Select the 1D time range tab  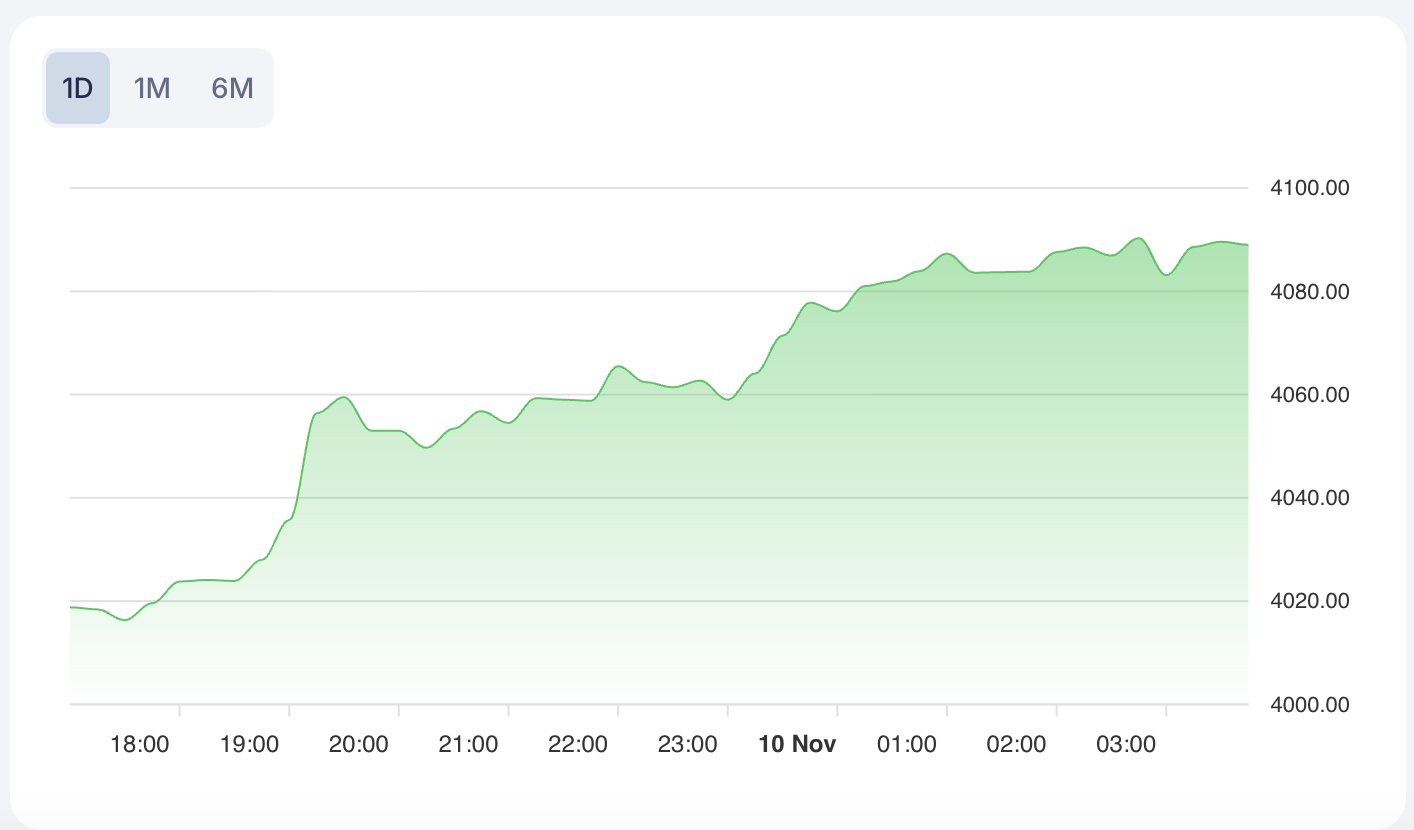coord(77,88)
